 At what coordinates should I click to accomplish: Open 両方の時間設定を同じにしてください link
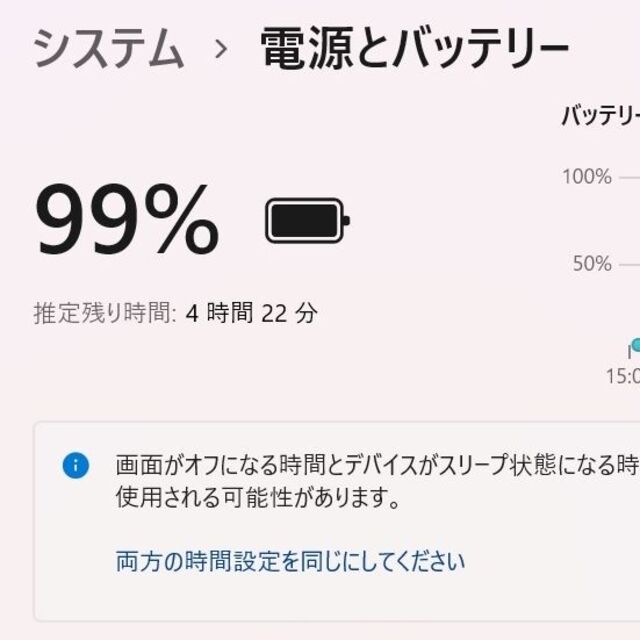290,561
